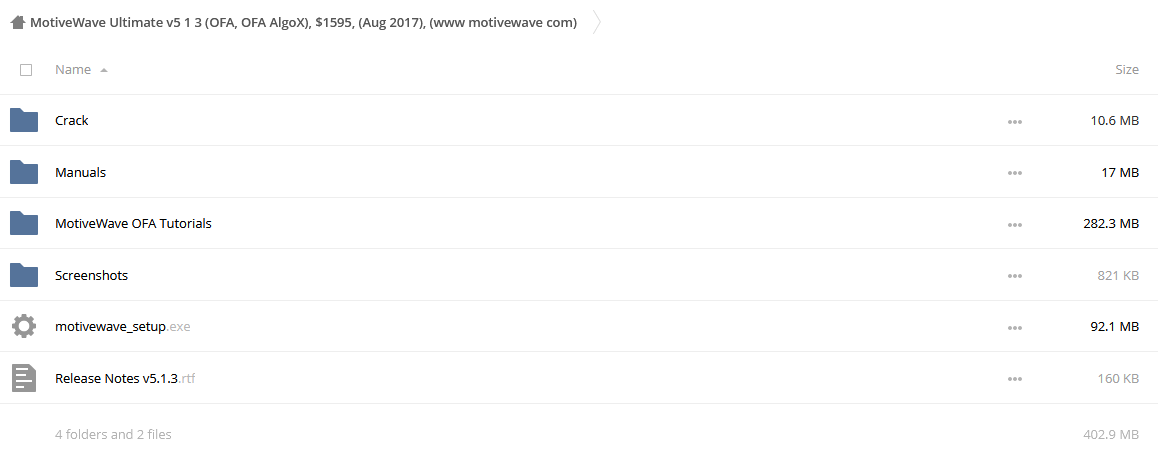1158x464 pixels.
Task: Click the MotiveWave Ultimate breadcrumb title
Action: 304,22
